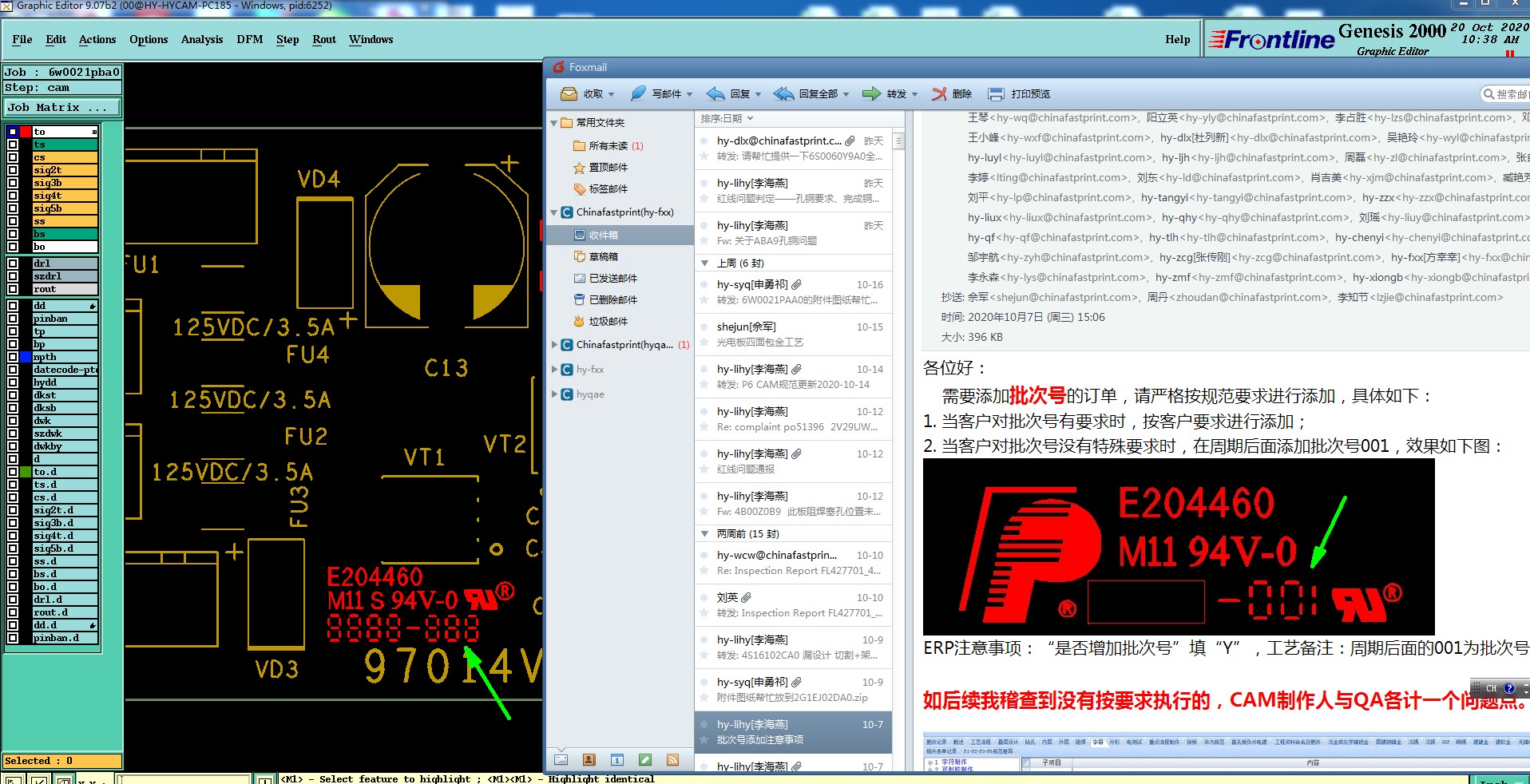The height and width of the screenshot is (784, 1530).
Task: Select the hyqae account
Action: (590, 394)
